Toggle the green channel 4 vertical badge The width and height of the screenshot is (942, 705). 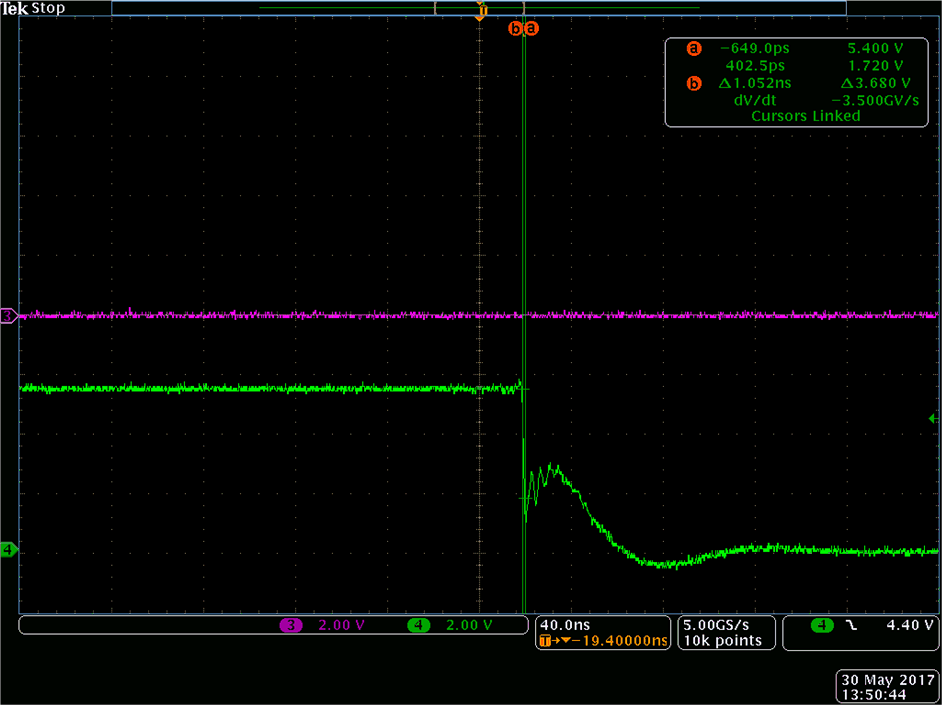click(418, 626)
